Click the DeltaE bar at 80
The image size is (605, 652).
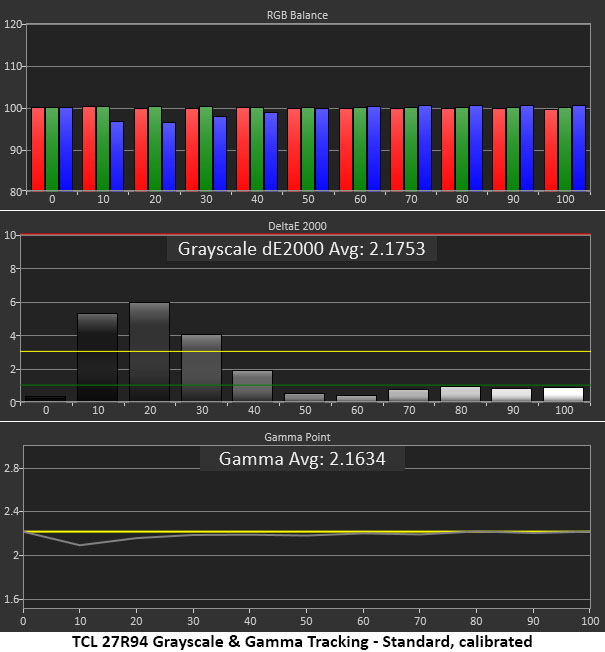460,394
